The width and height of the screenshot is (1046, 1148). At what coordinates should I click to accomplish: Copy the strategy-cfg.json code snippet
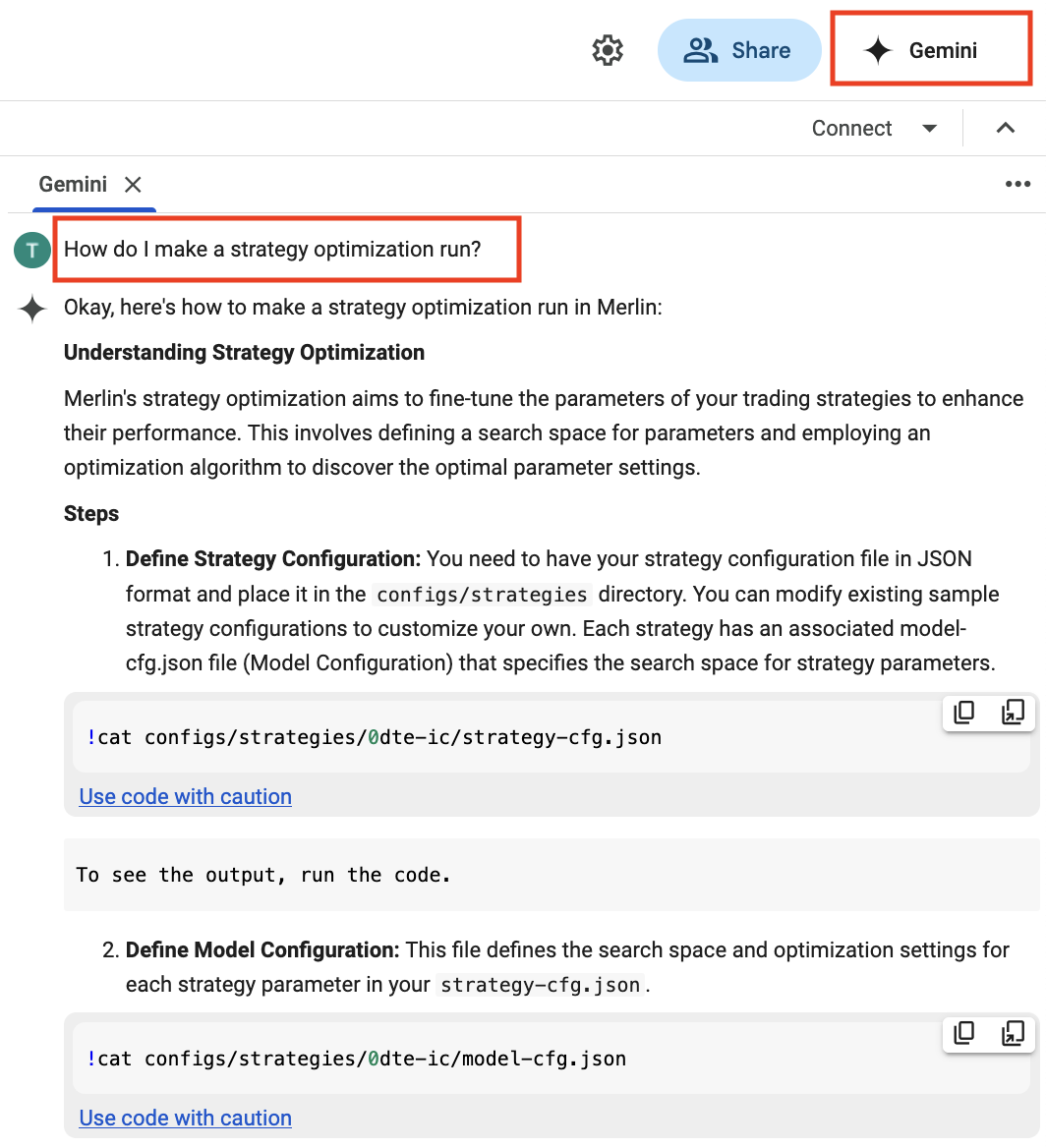964,713
